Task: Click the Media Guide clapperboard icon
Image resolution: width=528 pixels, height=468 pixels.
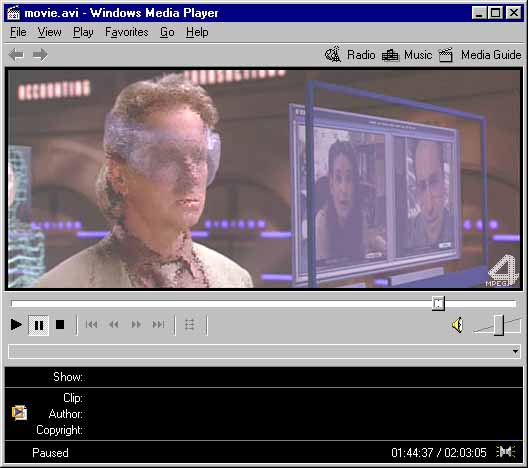Action: 446,55
